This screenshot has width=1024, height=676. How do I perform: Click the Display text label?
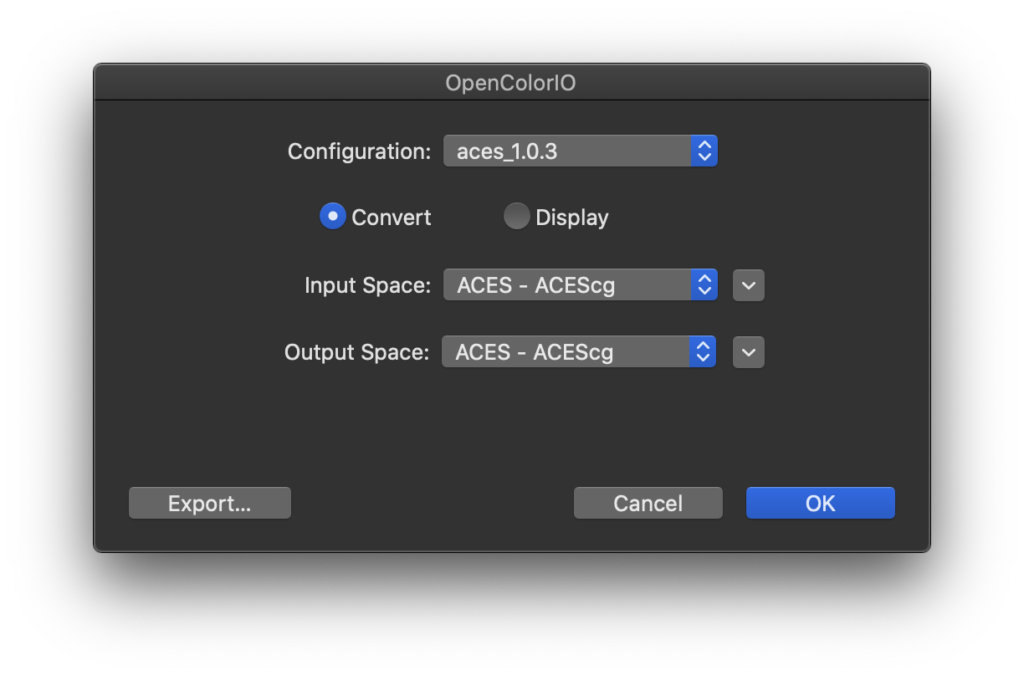coord(572,217)
